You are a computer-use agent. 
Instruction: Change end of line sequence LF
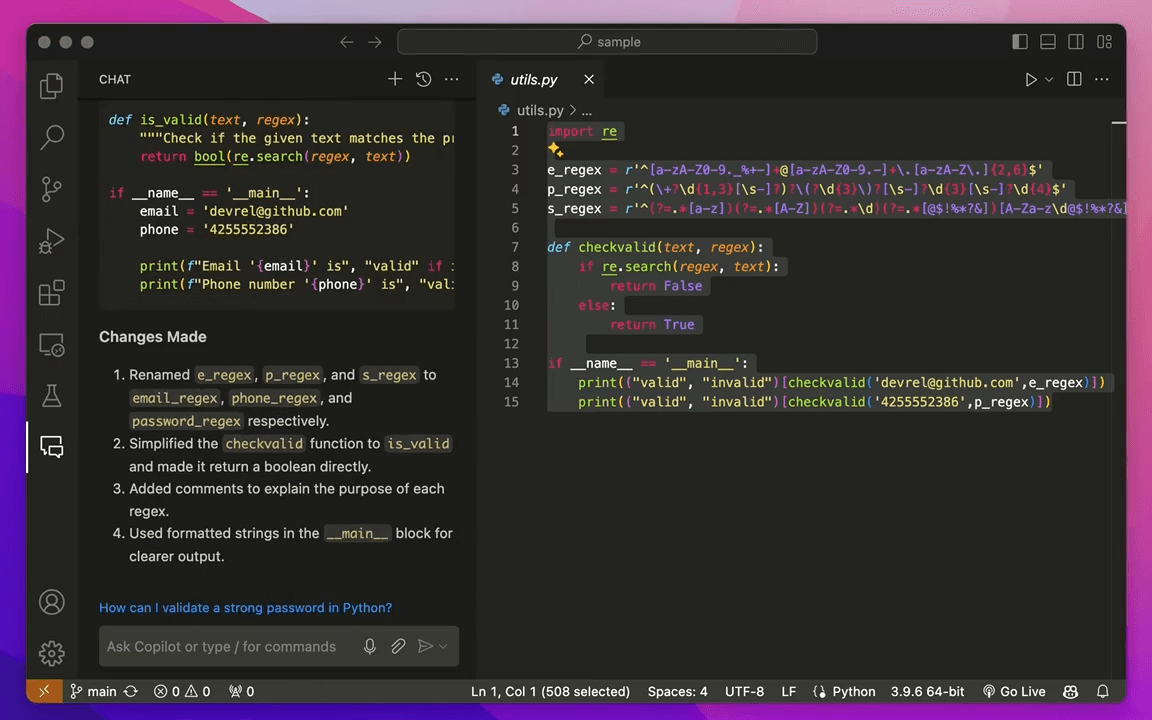(x=788, y=691)
